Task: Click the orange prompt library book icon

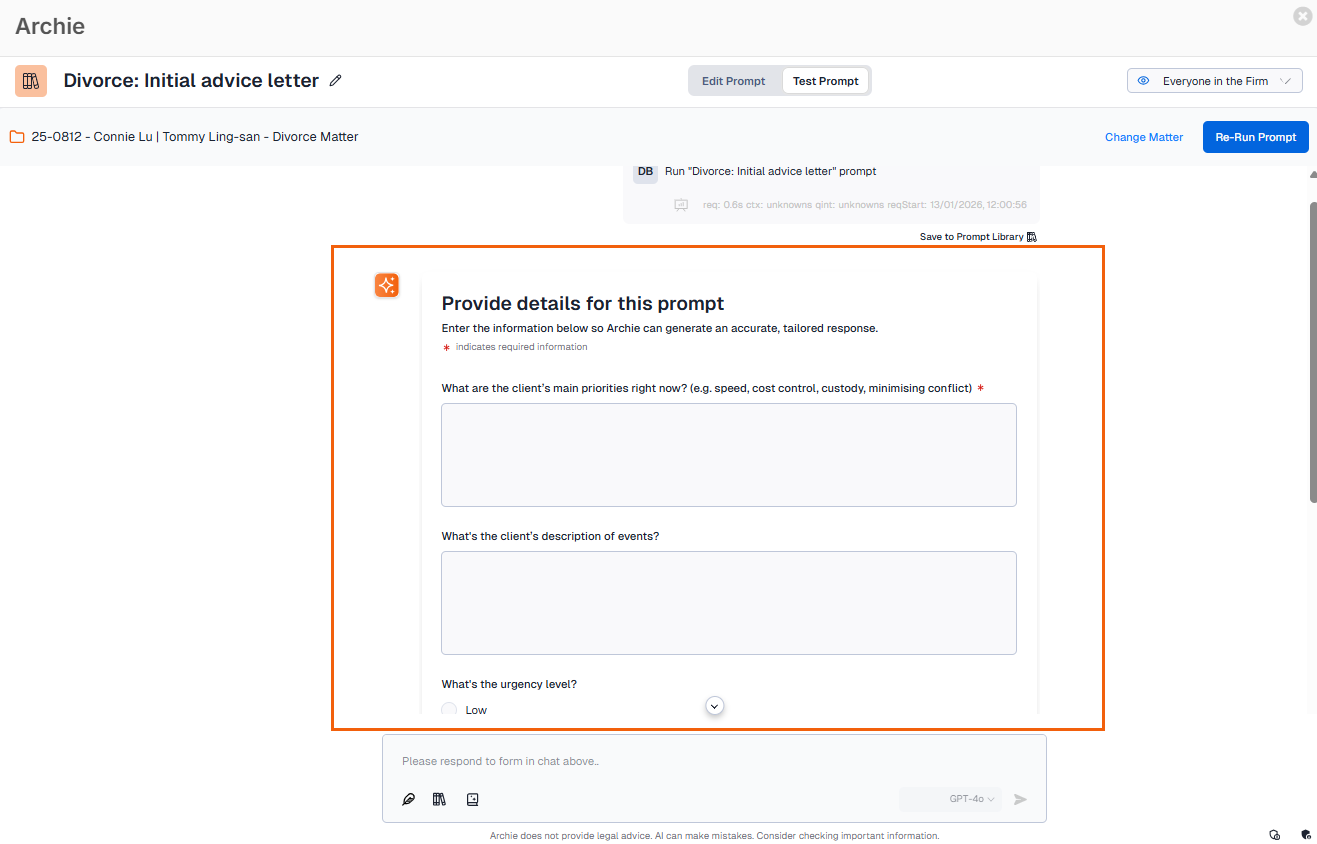Action: [31, 81]
